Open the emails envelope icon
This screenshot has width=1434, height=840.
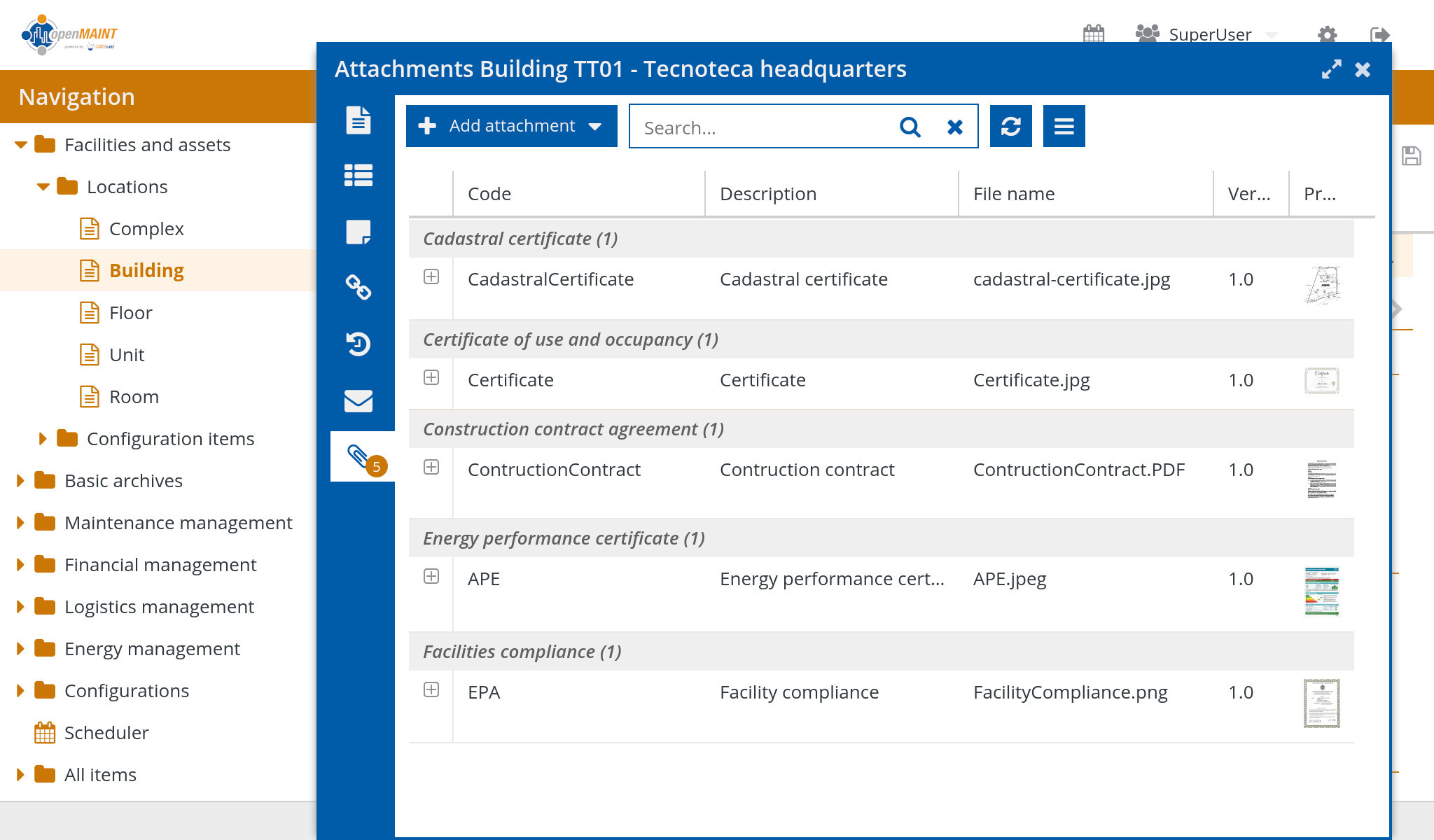pyautogui.click(x=358, y=400)
